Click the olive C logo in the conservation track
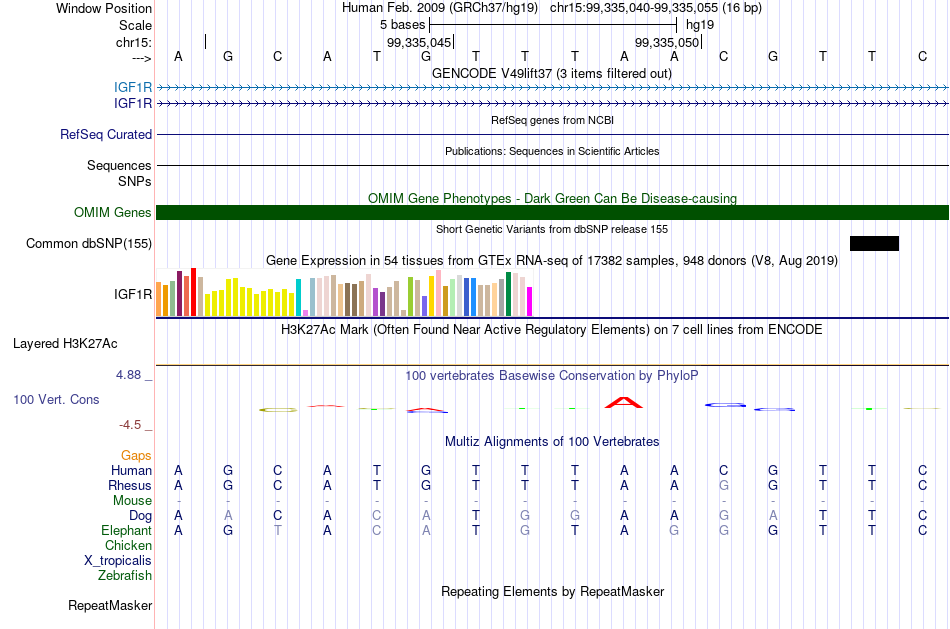 [x=278, y=410]
